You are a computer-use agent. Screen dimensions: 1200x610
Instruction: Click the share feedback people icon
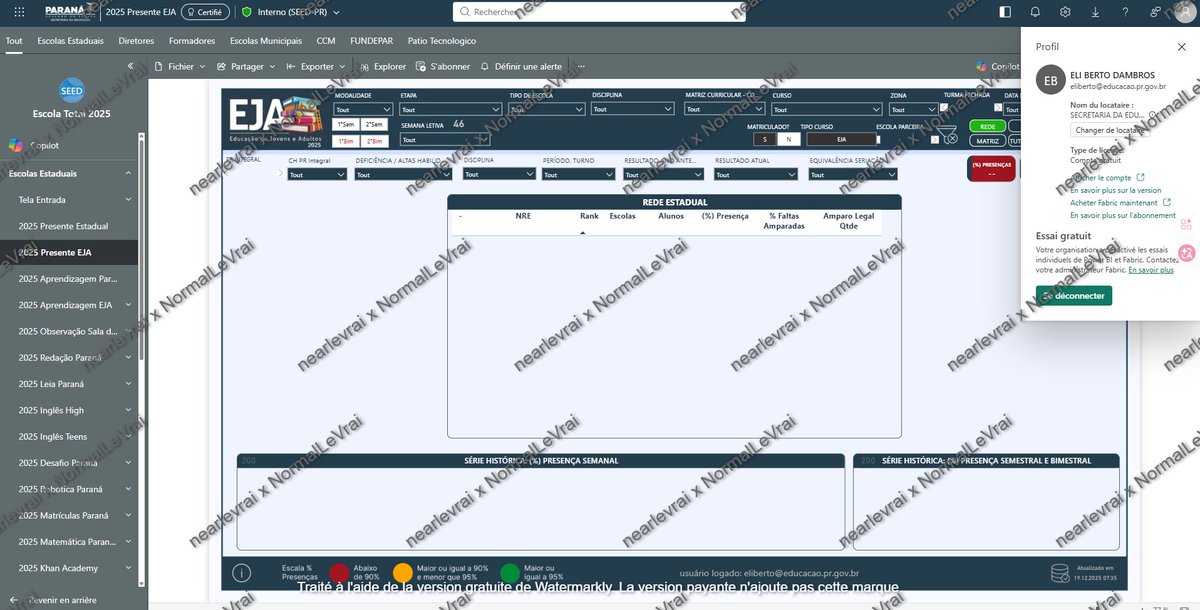coord(1155,12)
